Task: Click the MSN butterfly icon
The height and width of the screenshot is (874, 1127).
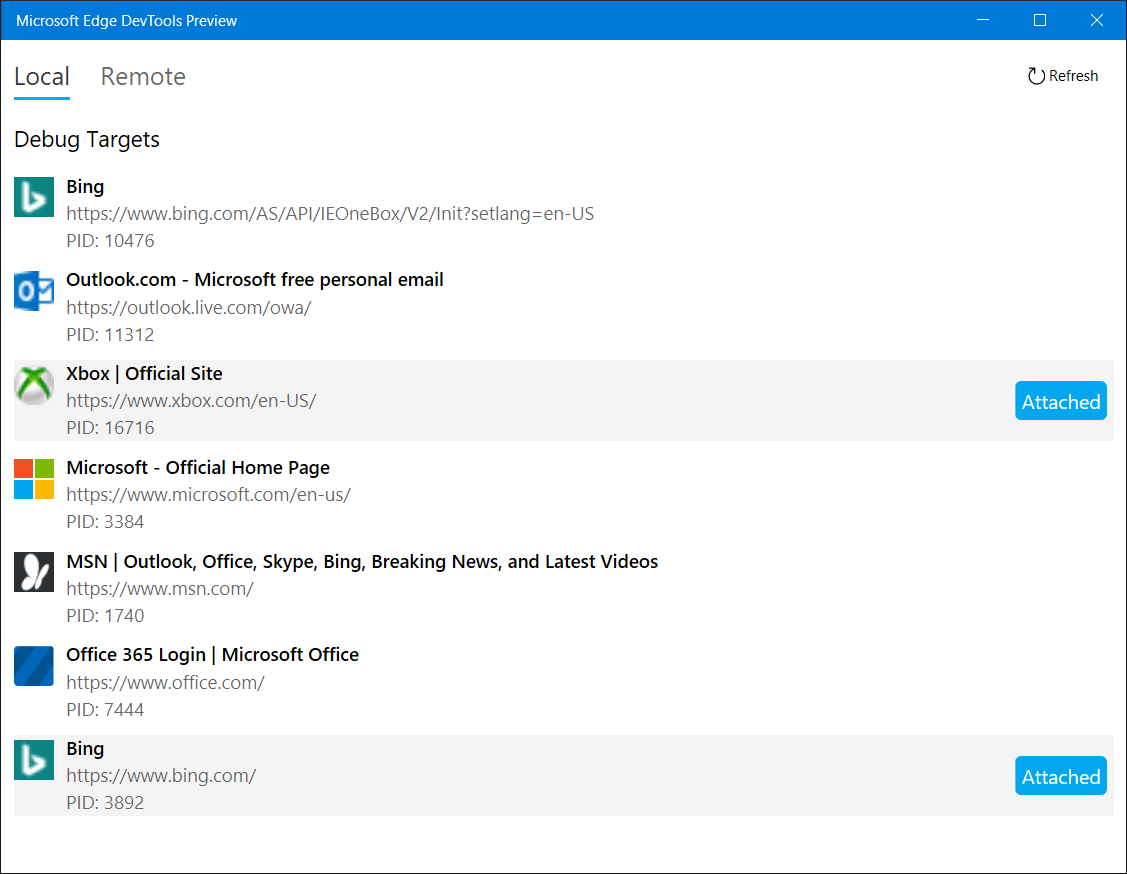Action: click(x=34, y=572)
